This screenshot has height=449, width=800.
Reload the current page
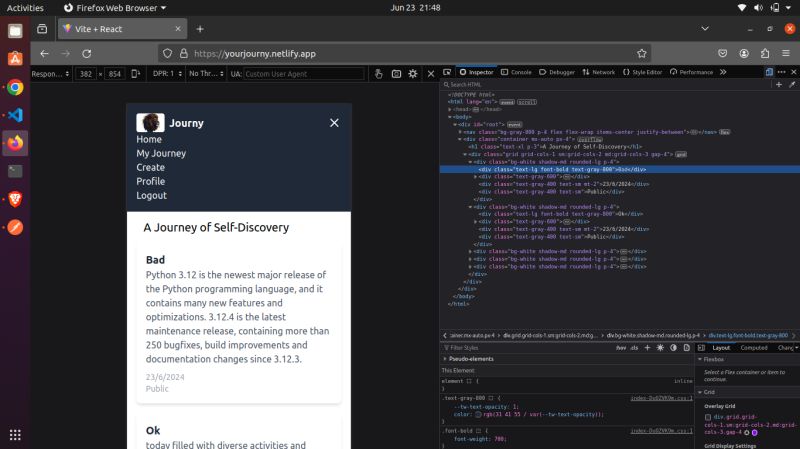point(87,53)
